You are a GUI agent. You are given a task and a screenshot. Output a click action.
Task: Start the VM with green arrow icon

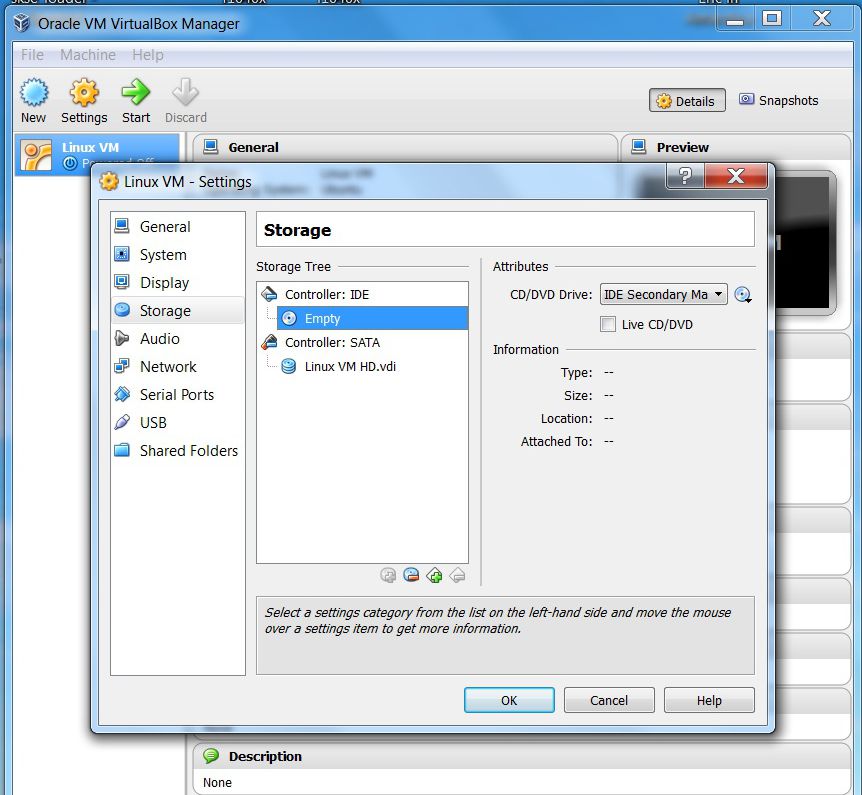point(136,100)
